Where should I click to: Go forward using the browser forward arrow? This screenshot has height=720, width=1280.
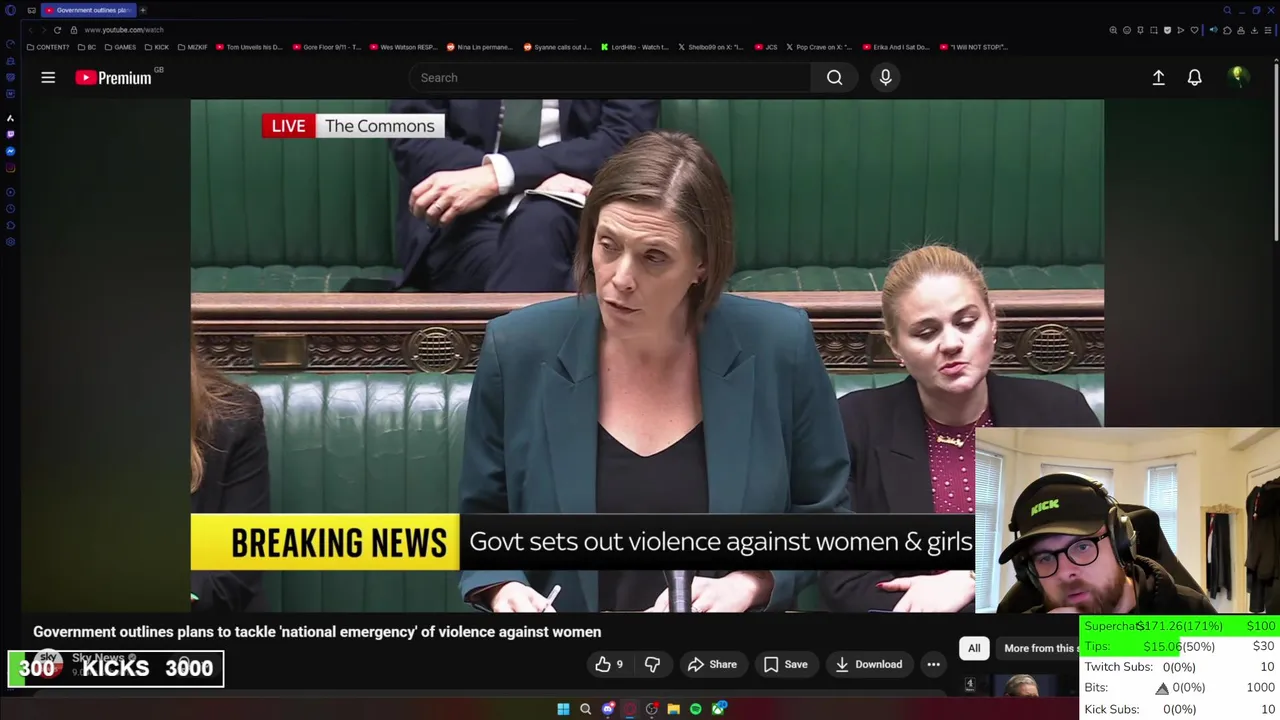[44, 30]
